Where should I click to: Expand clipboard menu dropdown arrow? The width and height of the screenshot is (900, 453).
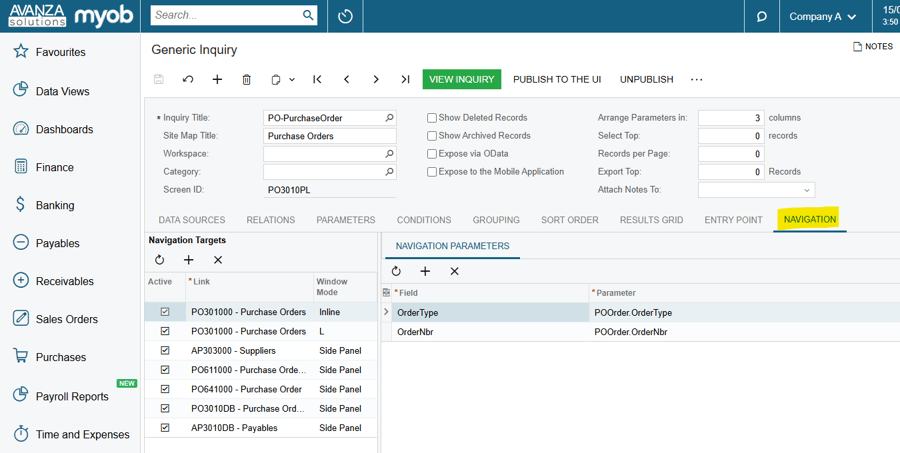click(292, 80)
